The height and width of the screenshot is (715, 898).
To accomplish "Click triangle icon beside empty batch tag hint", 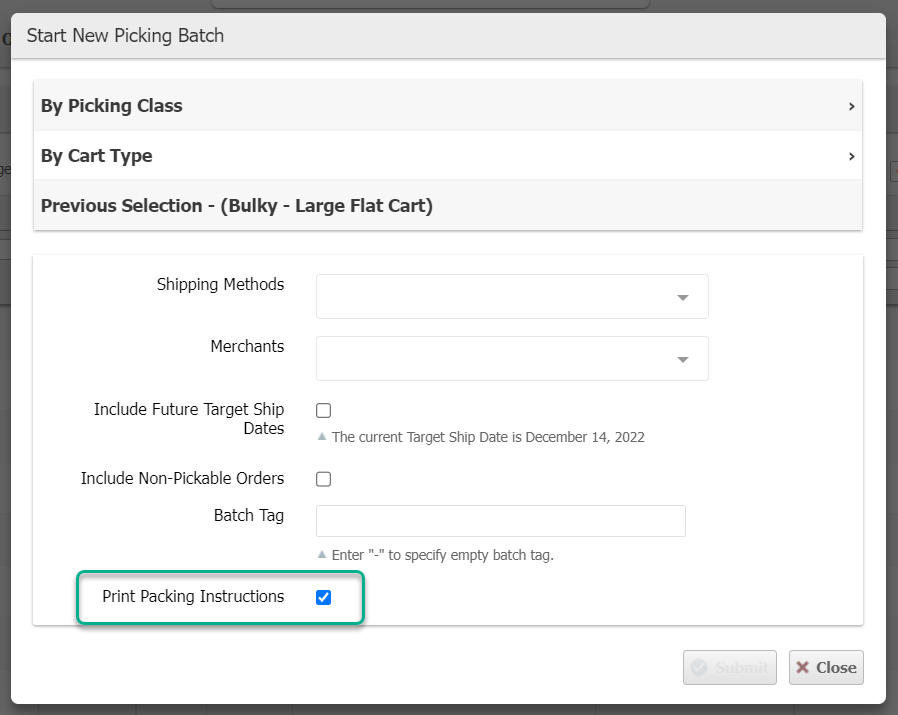I will coord(322,555).
